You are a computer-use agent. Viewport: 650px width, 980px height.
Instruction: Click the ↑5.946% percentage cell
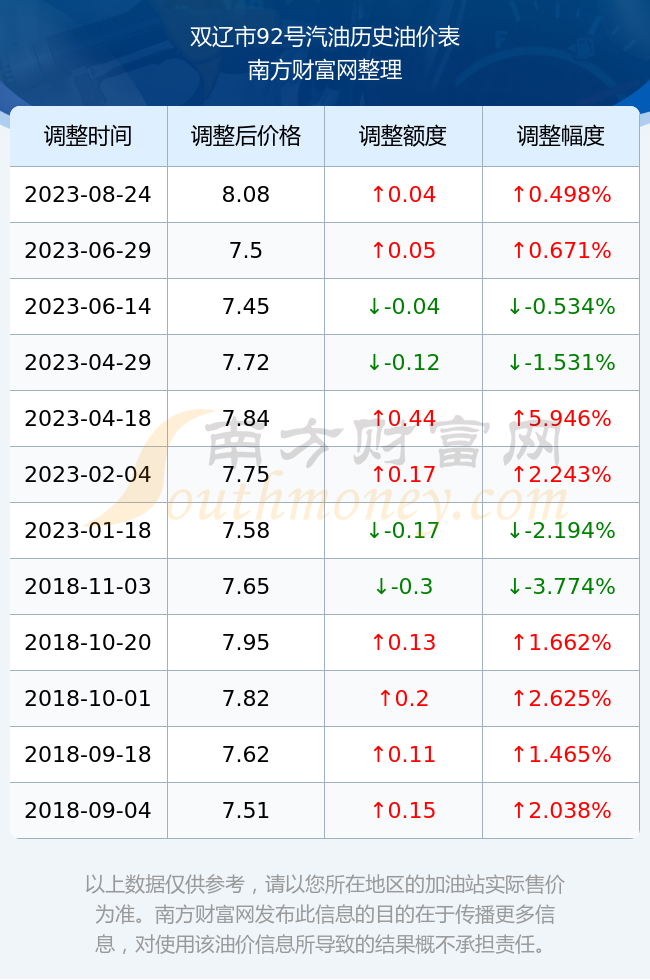click(x=561, y=418)
